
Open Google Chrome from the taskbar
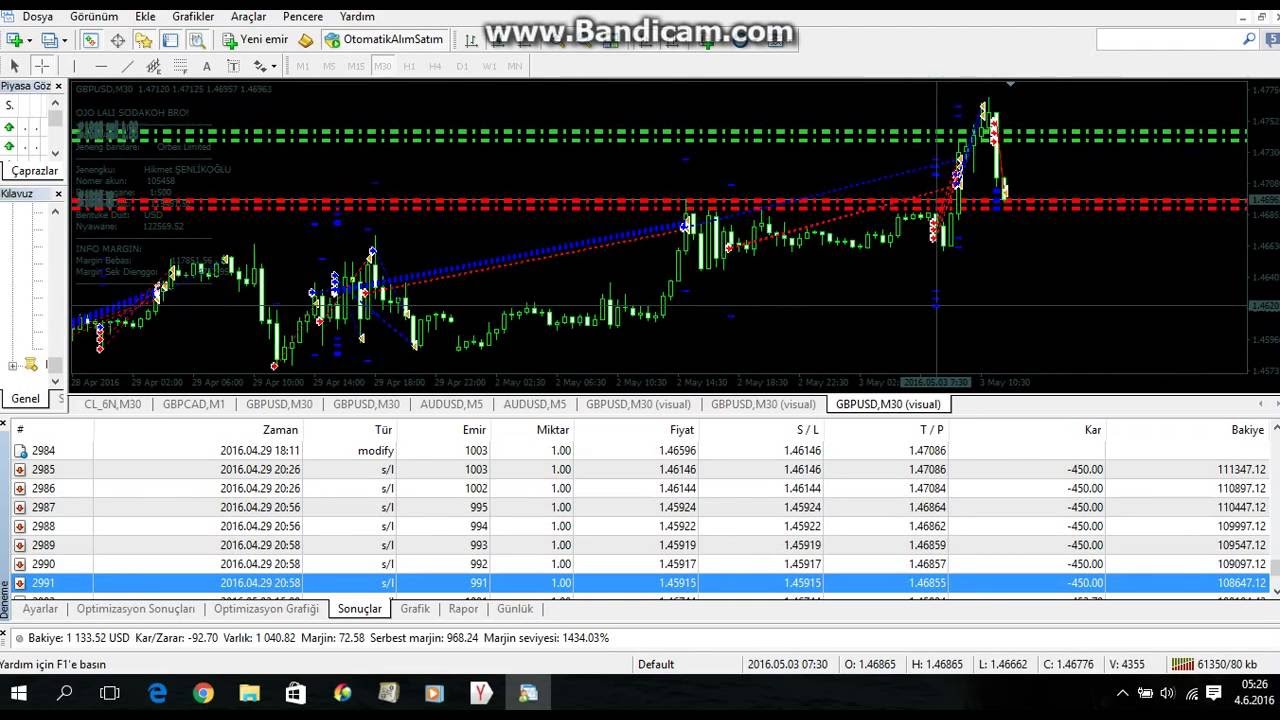coord(203,693)
